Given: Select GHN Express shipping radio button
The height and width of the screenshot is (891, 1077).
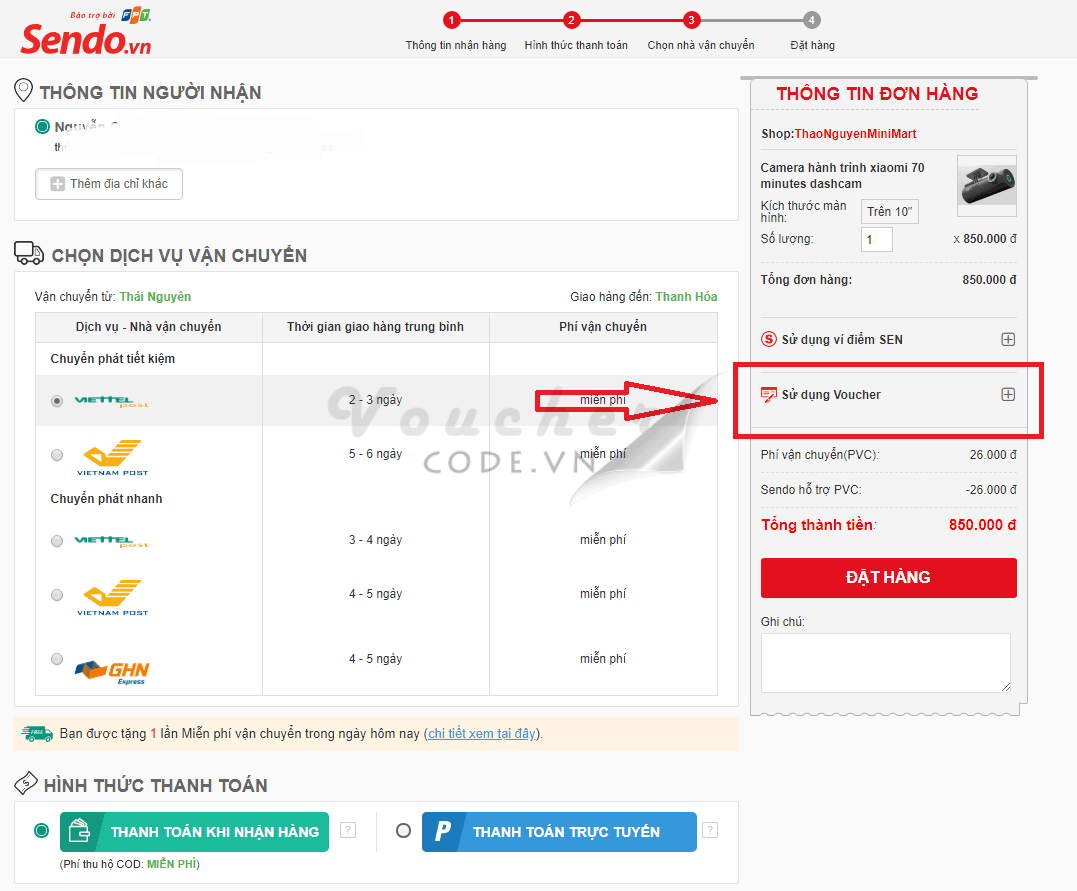Looking at the screenshot, I should (57, 659).
